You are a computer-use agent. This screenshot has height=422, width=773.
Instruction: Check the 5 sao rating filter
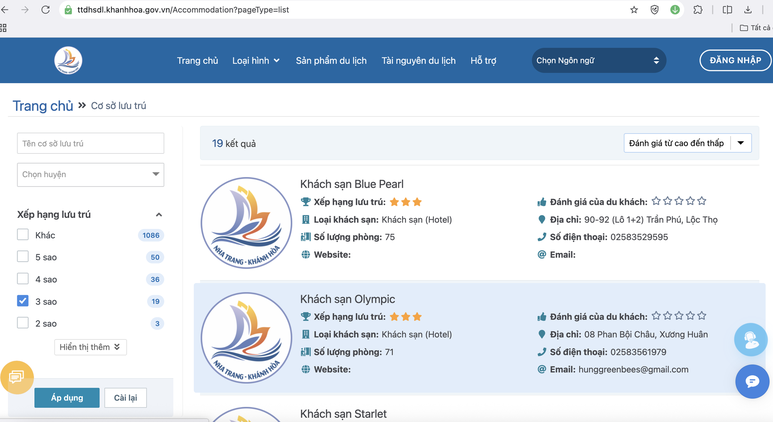23,257
